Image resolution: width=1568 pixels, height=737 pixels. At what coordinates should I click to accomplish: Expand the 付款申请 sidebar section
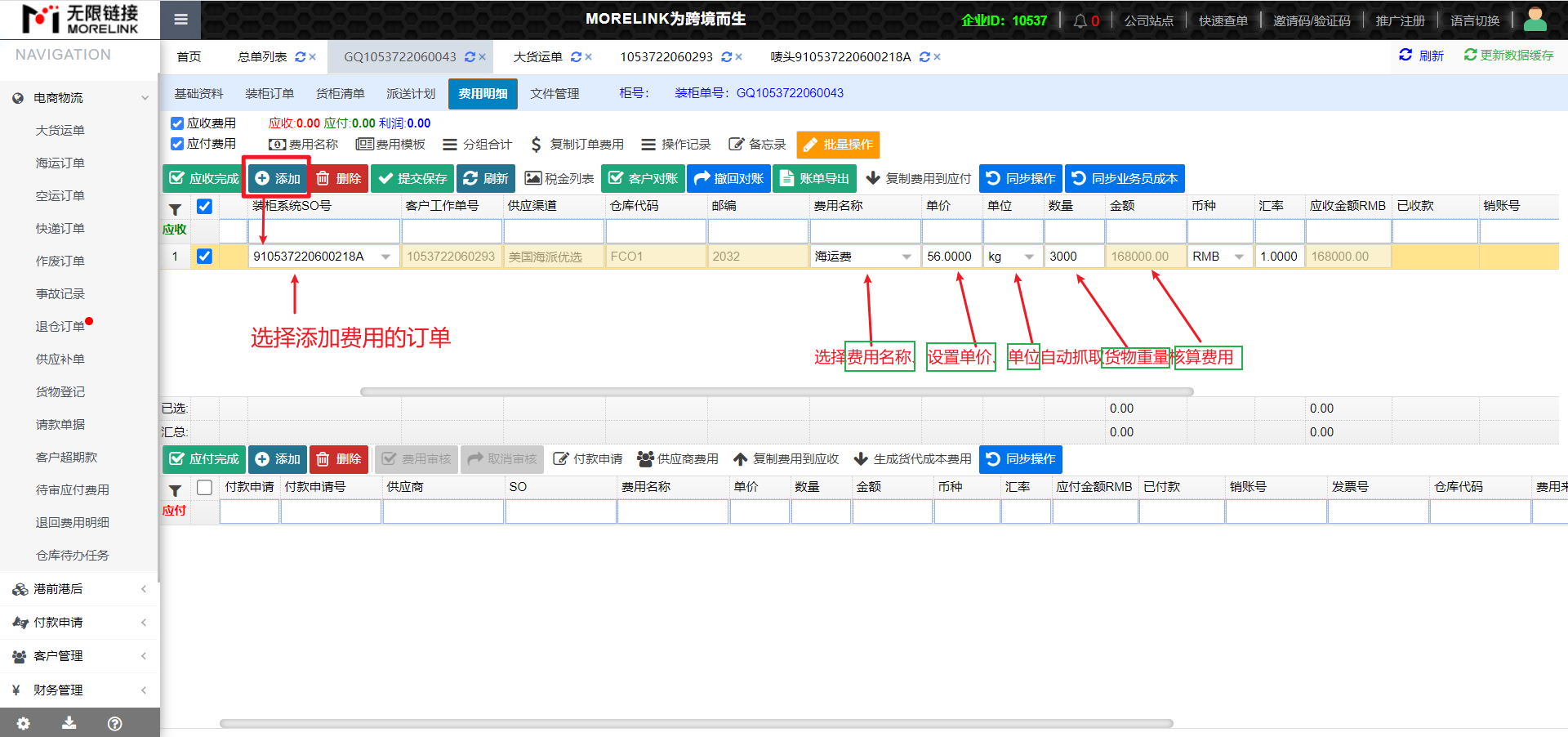pyautogui.click(x=79, y=623)
